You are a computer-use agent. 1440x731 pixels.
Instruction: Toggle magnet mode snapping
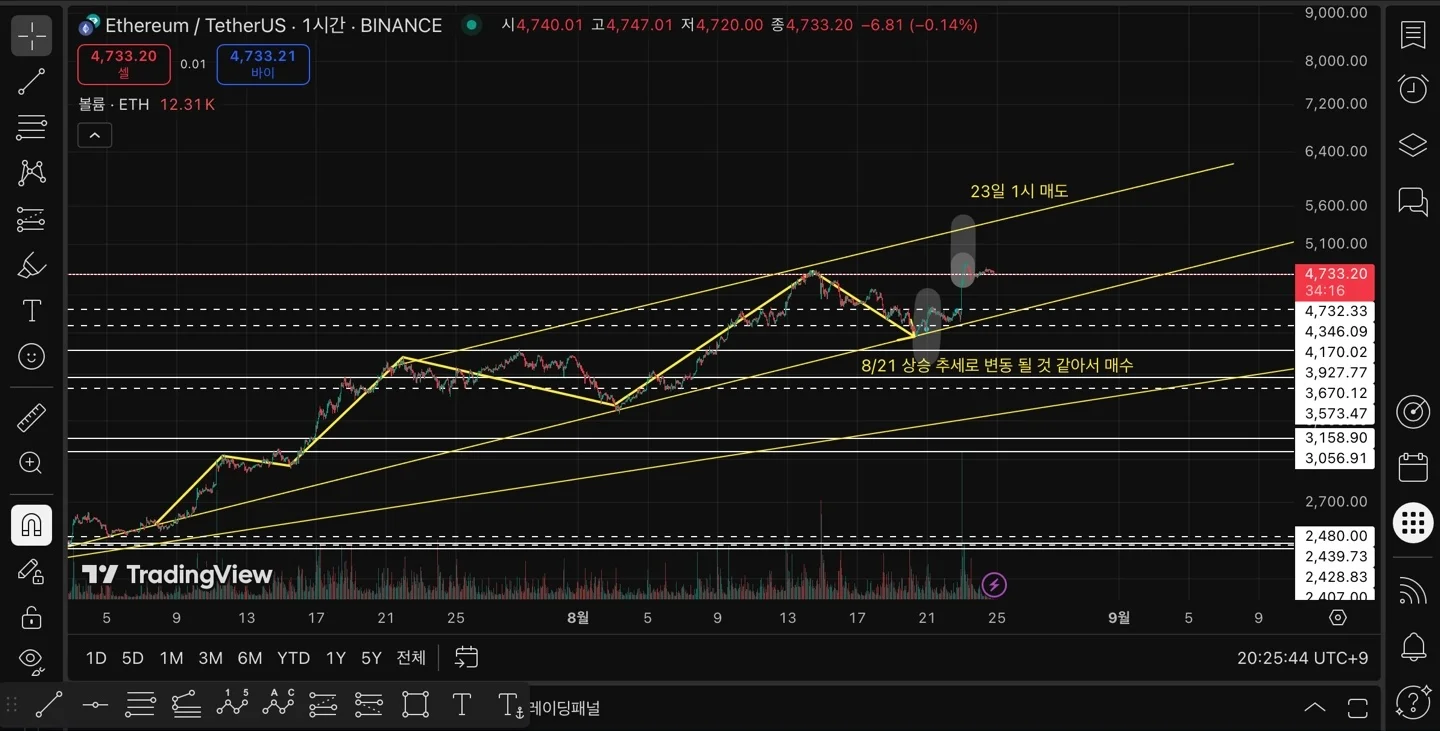pos(32,525)
